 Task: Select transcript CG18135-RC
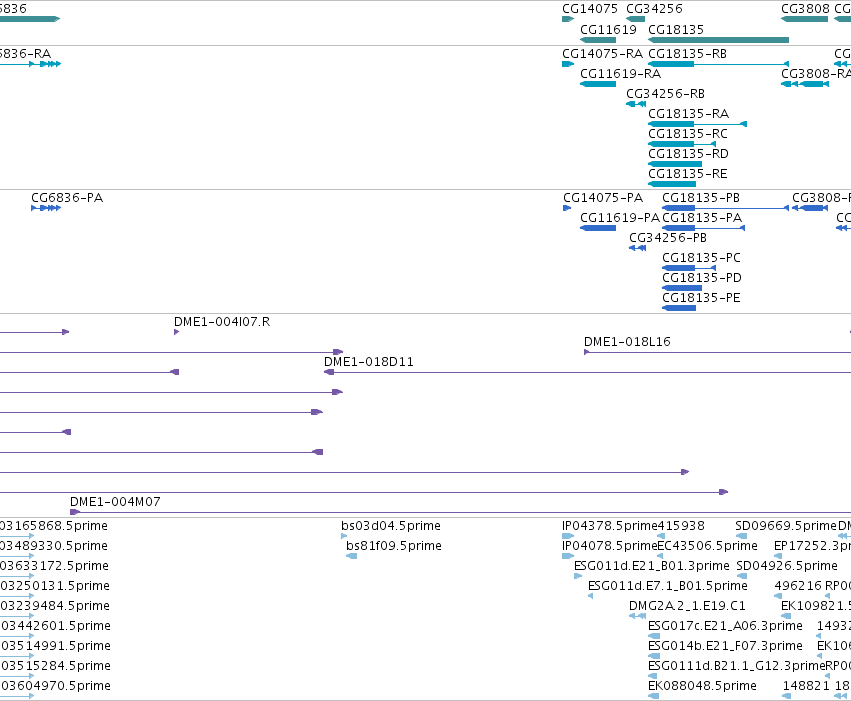(688, 134)
